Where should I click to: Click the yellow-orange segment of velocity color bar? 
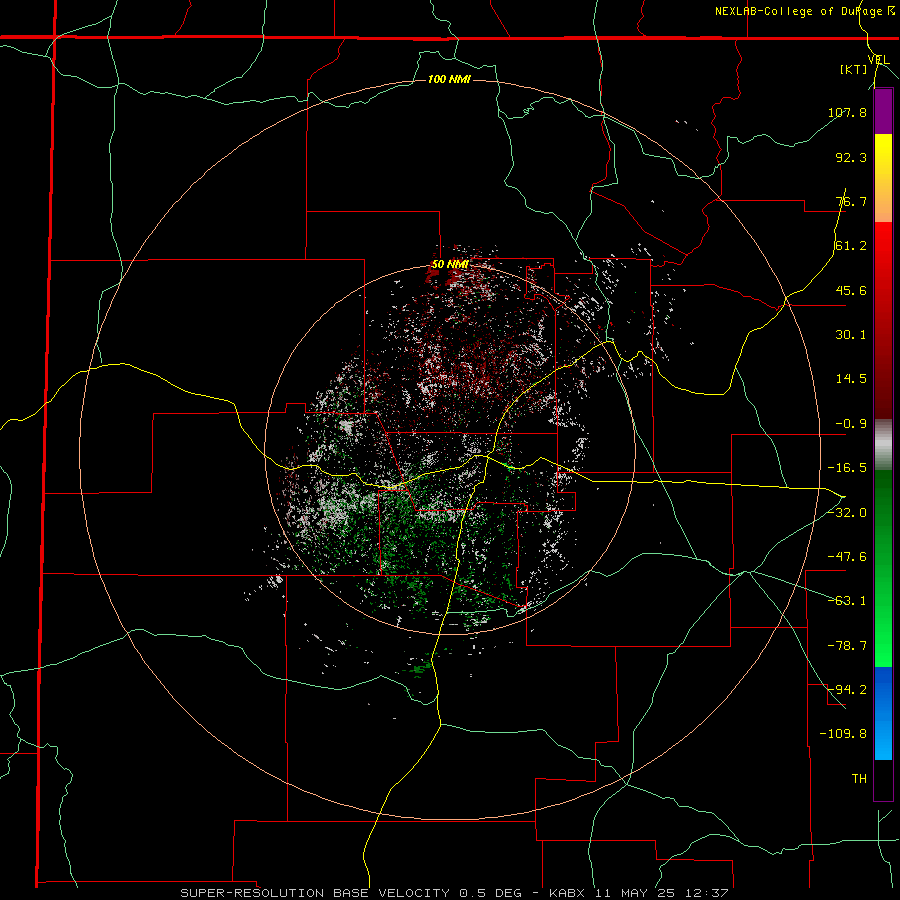[883, 178]
